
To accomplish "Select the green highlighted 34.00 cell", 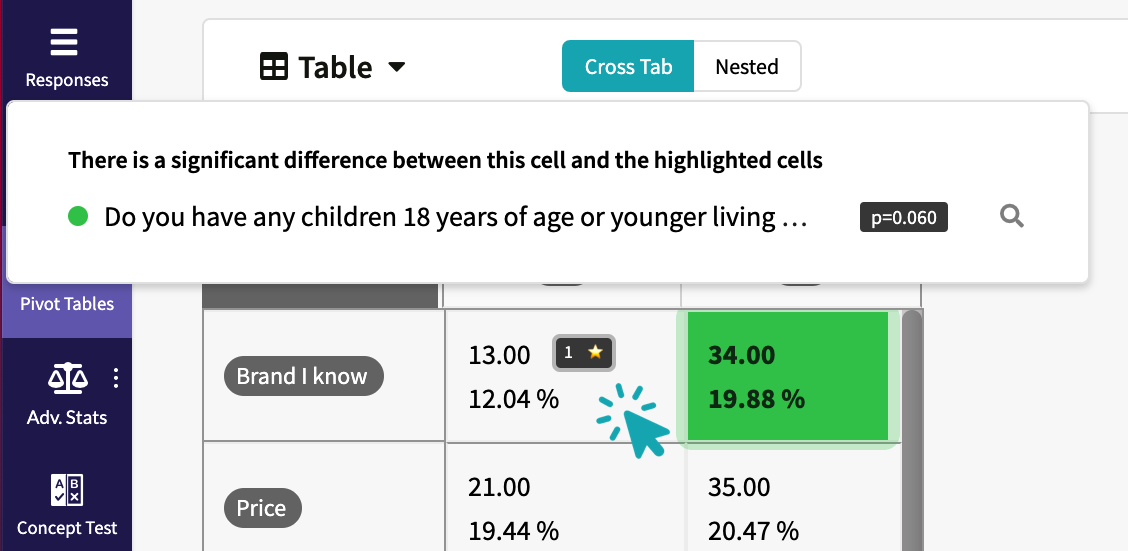I will coord(788,376).
